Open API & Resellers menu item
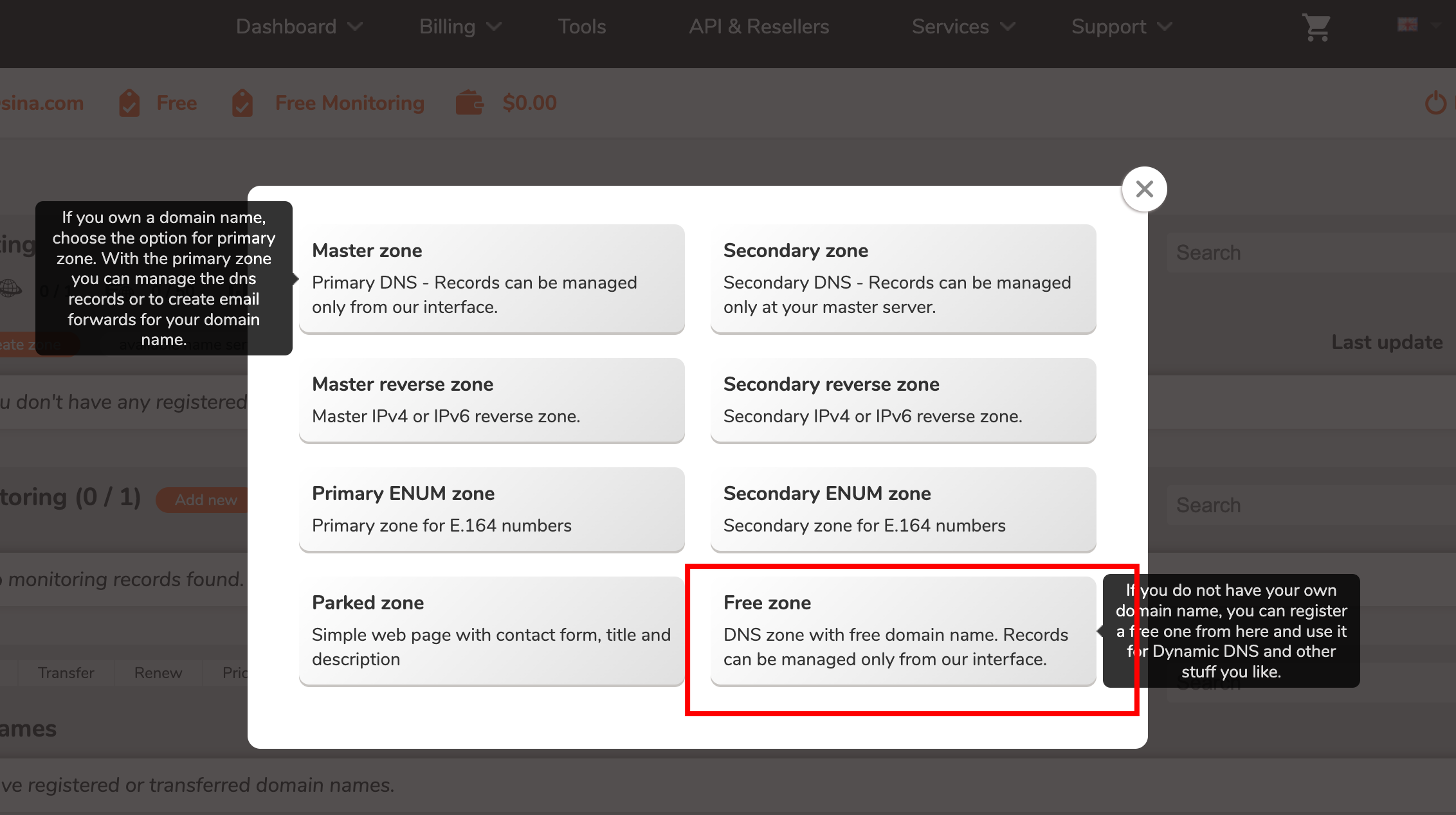This screenshot has height=815, width=1456. pyautogui.click(x=759, y=26)
